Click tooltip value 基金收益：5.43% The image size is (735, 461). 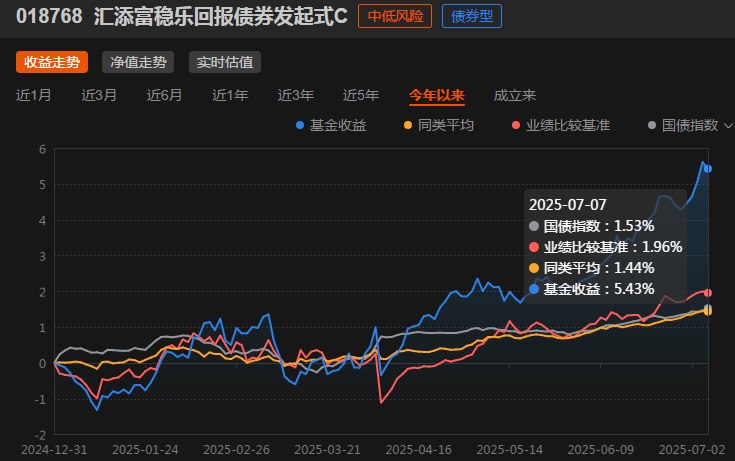[x=592, y=289]
